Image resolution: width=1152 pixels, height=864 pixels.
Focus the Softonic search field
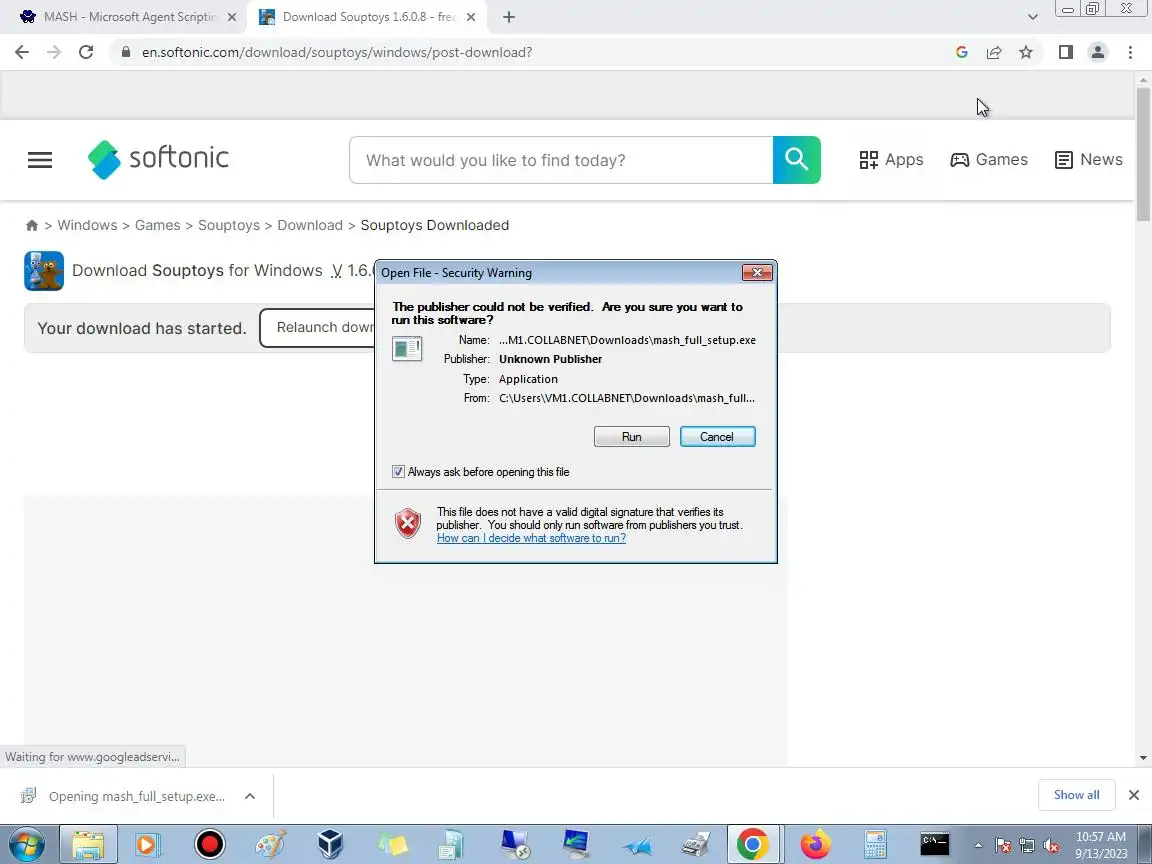[x=561, y=160]
